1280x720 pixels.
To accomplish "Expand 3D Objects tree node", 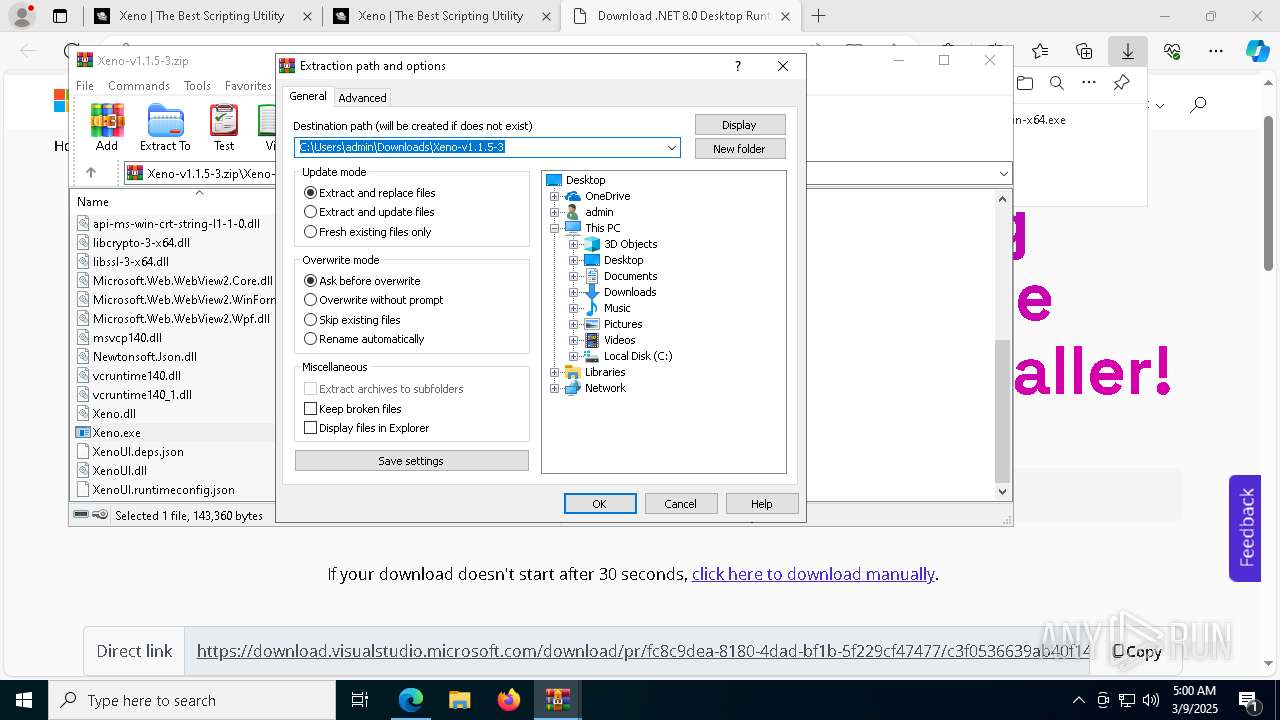I will (x=573, y=244).
